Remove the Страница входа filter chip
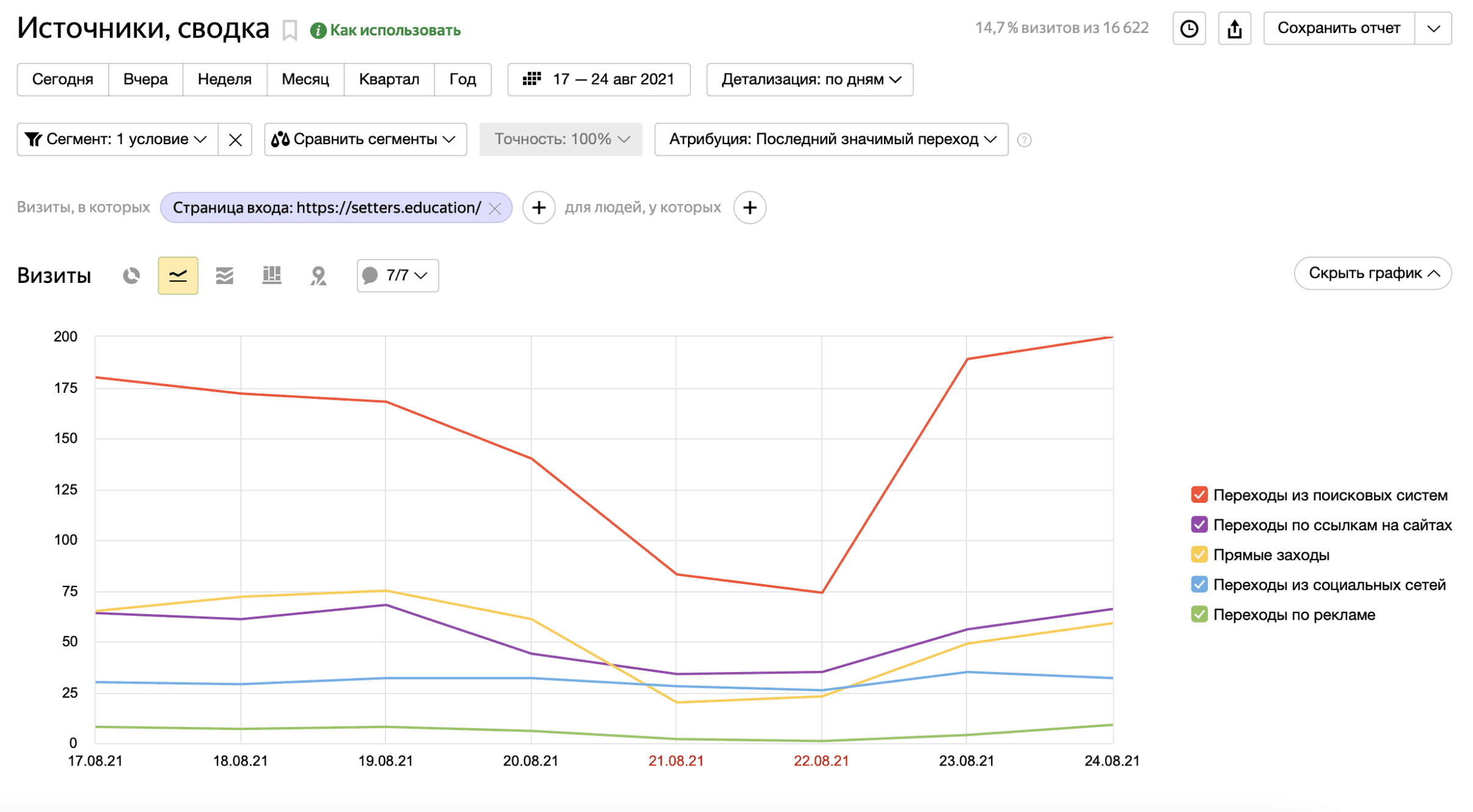This screenshot has width=1473, height=812. tap(495, 208)
